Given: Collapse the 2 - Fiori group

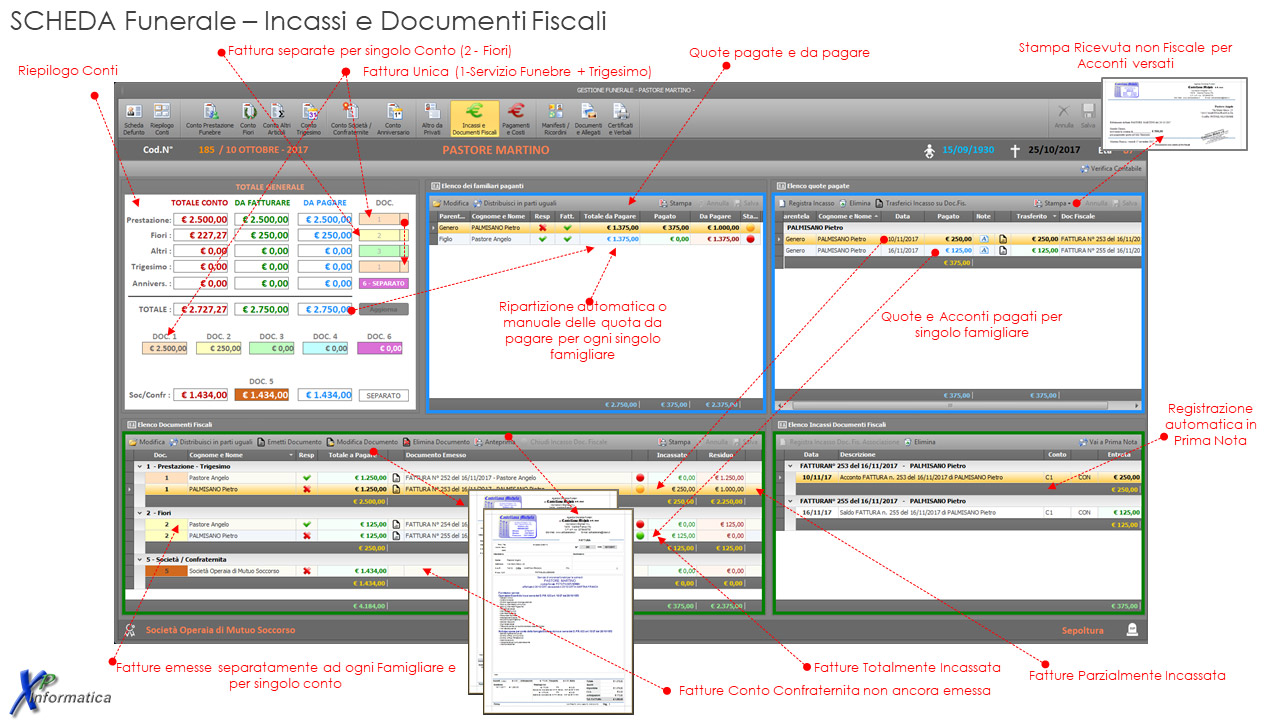Looking at the screenshot, I should (x=139, y=513).
